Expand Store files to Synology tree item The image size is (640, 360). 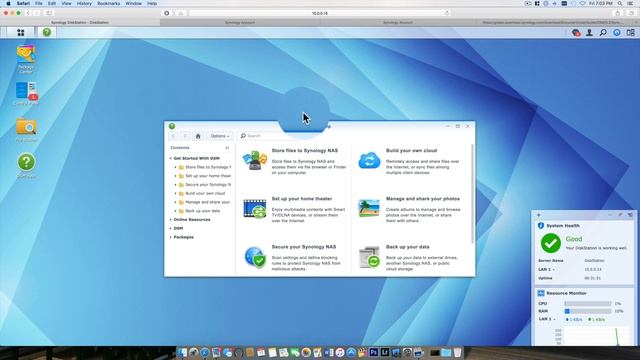[x=176, y=167]
